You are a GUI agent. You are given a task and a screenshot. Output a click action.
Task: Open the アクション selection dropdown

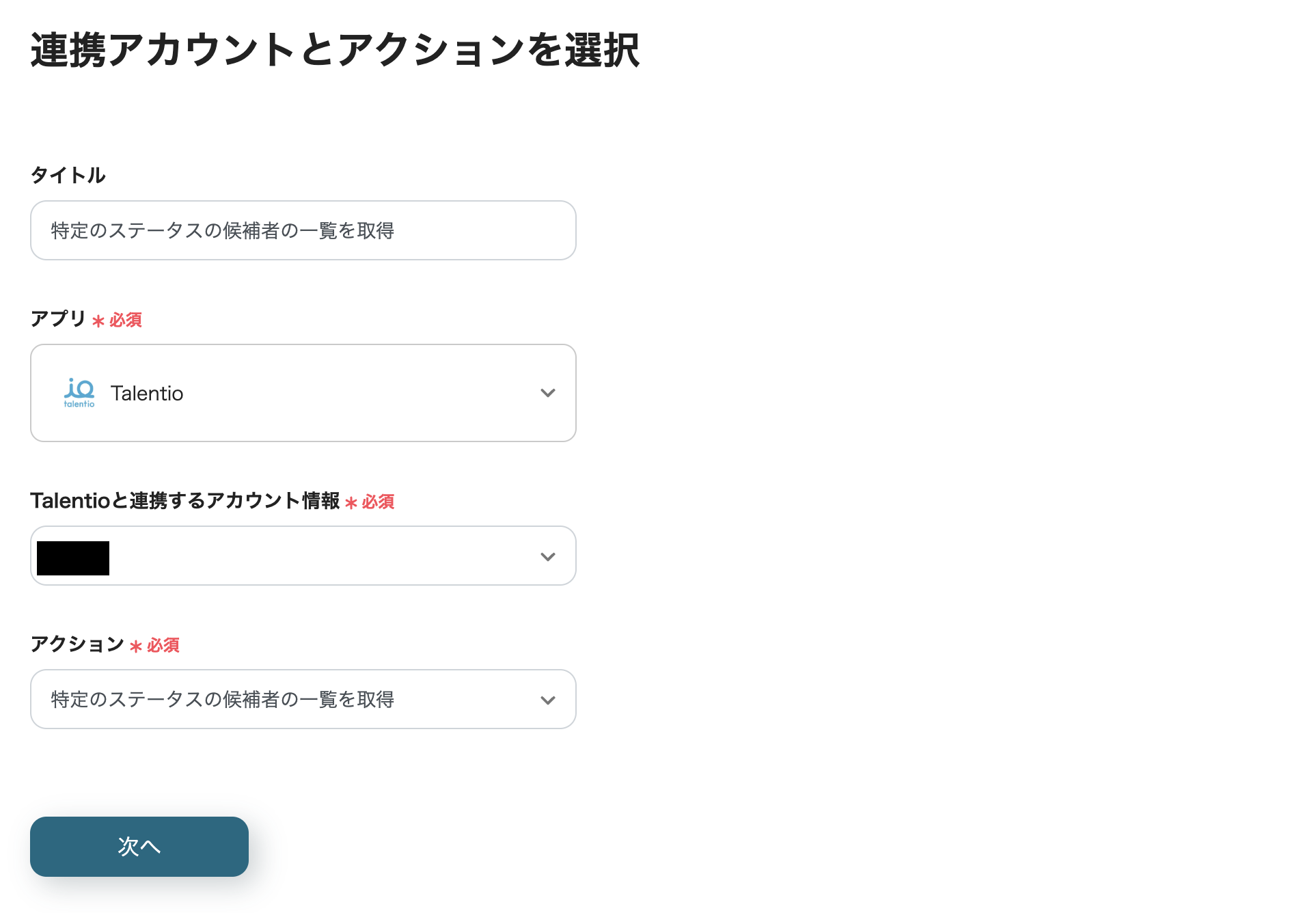coord(303,699)
